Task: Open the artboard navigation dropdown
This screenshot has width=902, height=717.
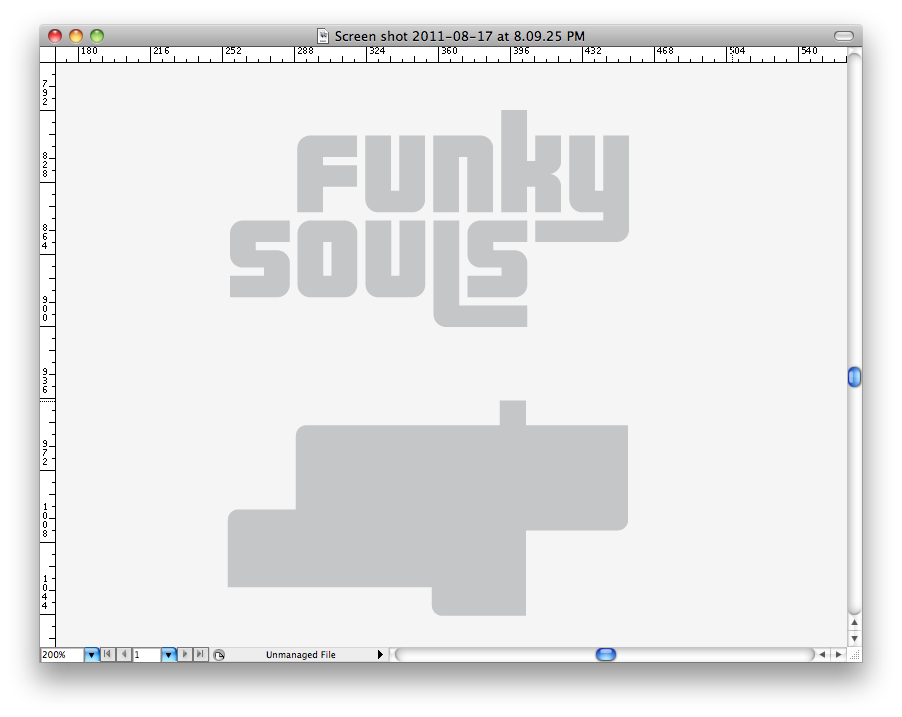Action: click(x=168, y=654)
